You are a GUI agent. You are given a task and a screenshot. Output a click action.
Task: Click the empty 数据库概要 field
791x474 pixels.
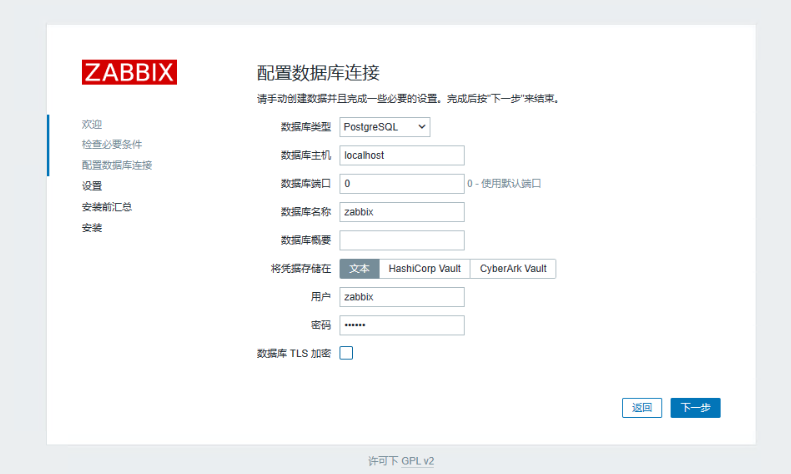(x=402, y=240)
